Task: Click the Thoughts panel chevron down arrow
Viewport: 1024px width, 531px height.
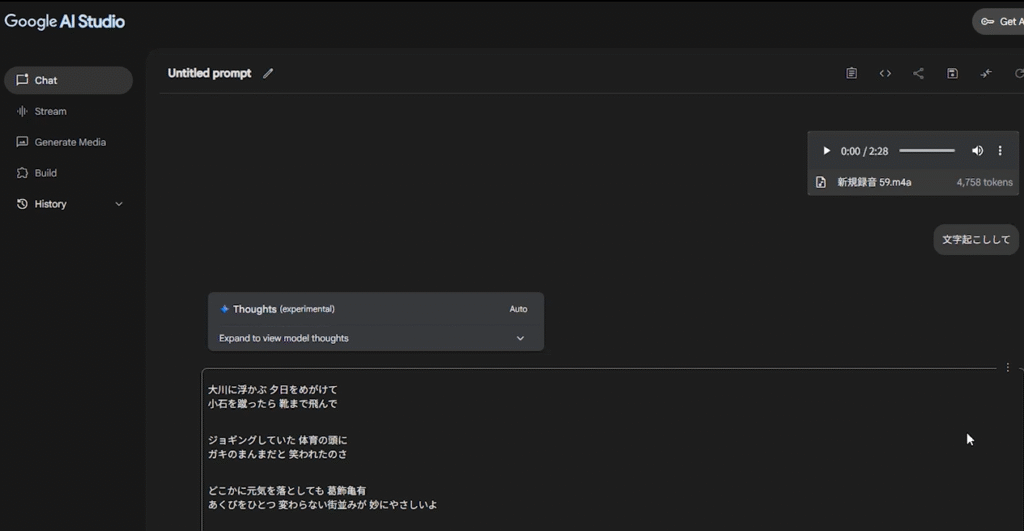Action: pyautogui.click(x=520, y=338)
